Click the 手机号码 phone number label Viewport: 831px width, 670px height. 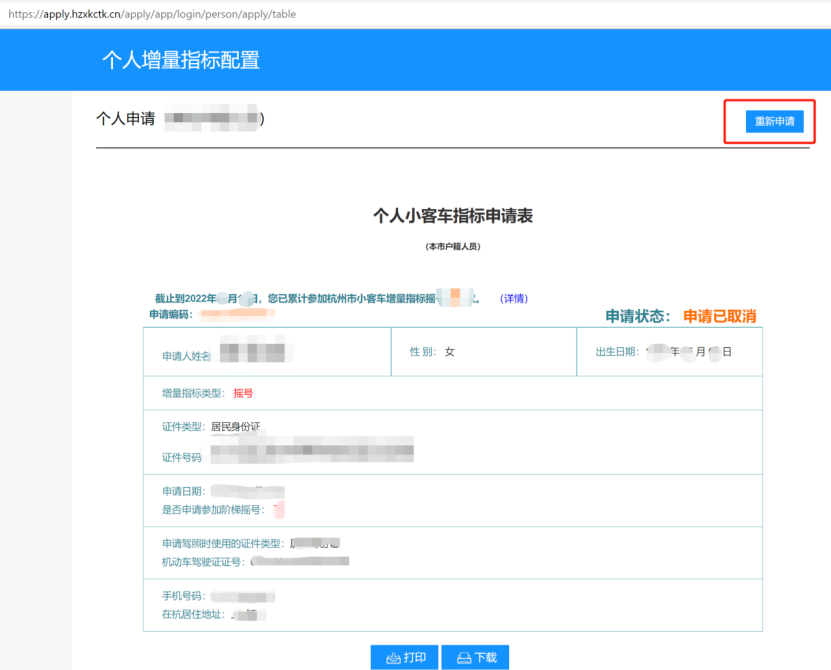point(183,597)
